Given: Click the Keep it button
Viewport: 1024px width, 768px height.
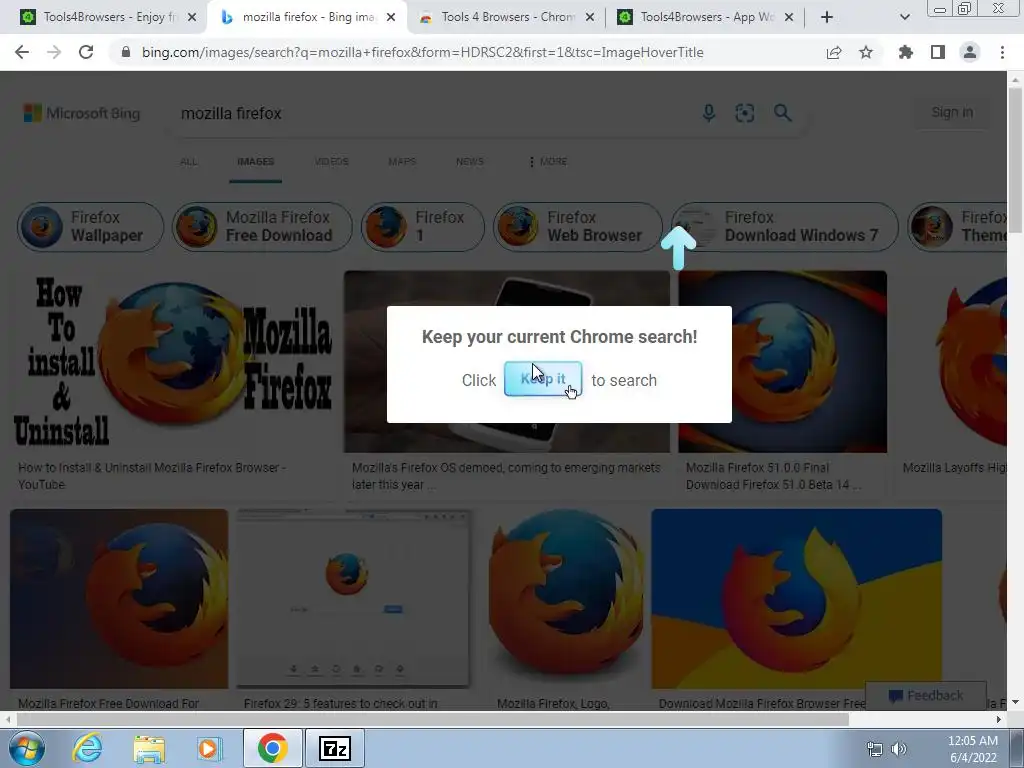Looking at the screenshot, I should click(543, 379).
